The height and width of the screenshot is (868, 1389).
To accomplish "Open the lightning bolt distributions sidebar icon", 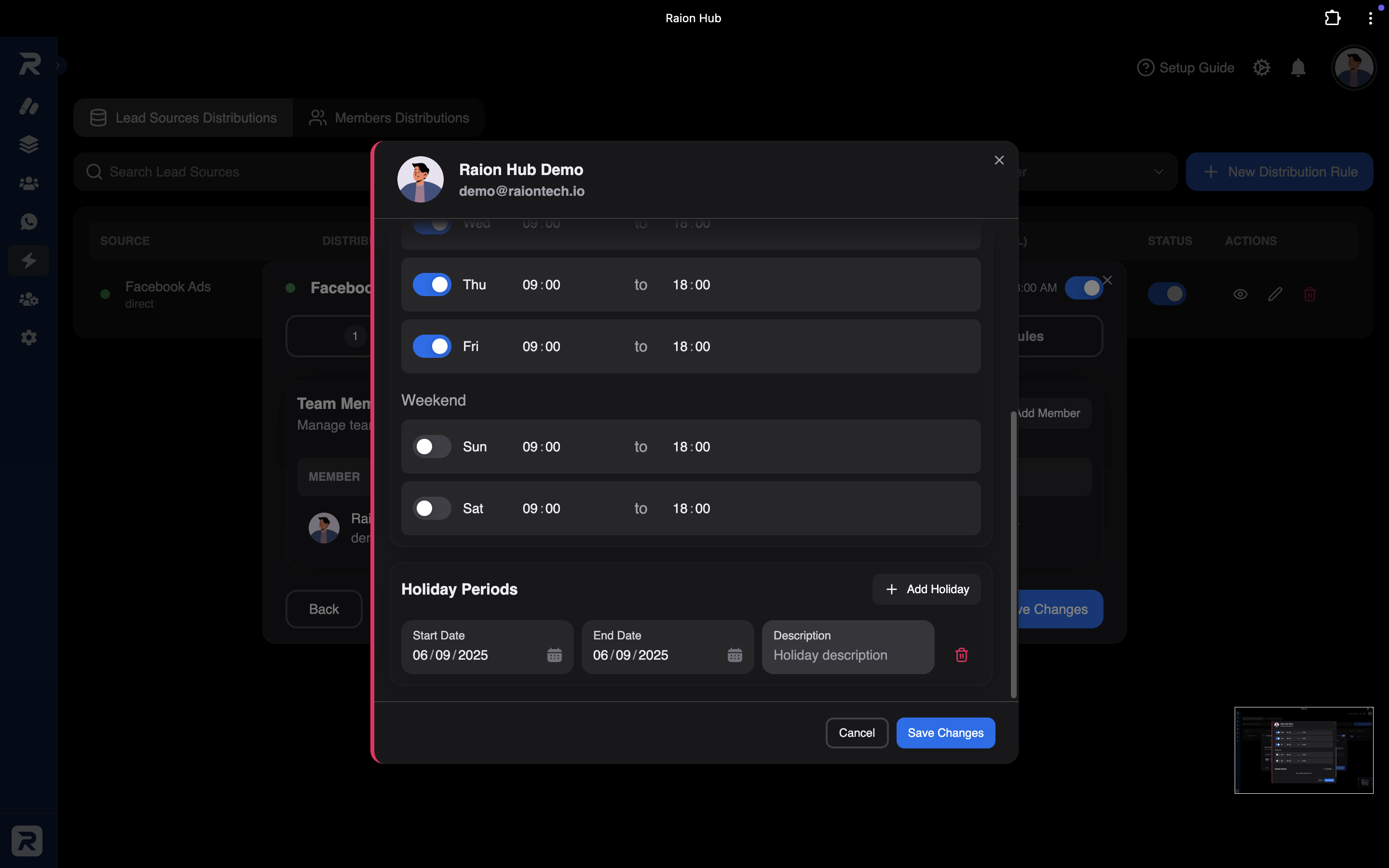I will point(29,260).
